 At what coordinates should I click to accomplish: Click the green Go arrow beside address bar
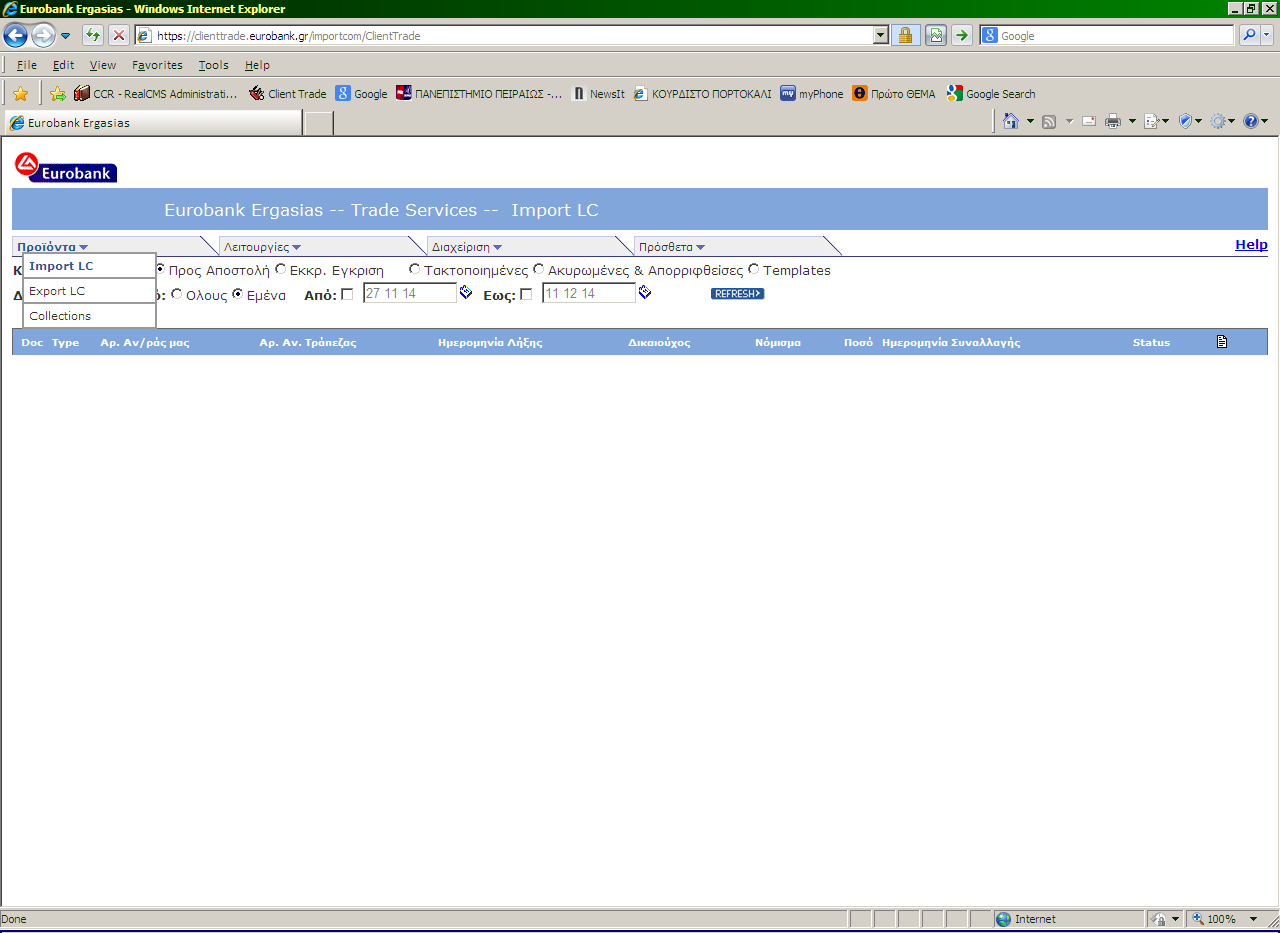tap(961, 36)
